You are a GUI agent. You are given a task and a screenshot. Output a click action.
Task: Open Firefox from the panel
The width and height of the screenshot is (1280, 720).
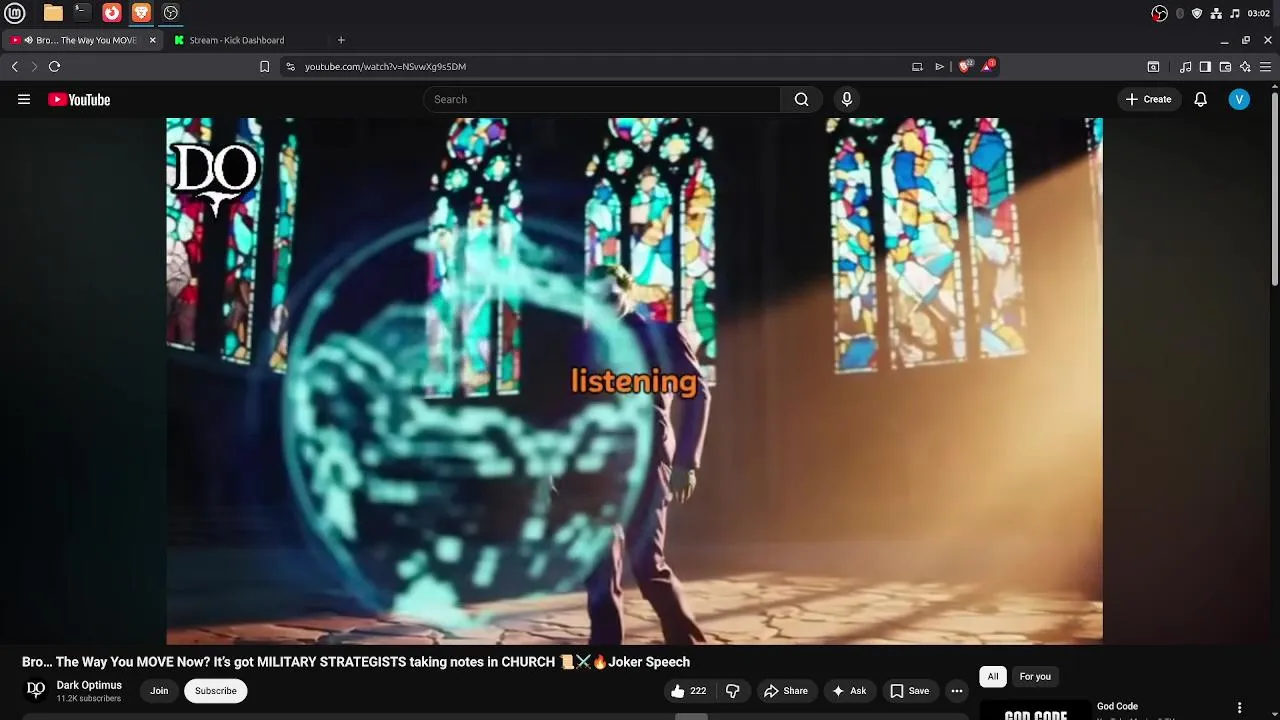coord(112,13)
